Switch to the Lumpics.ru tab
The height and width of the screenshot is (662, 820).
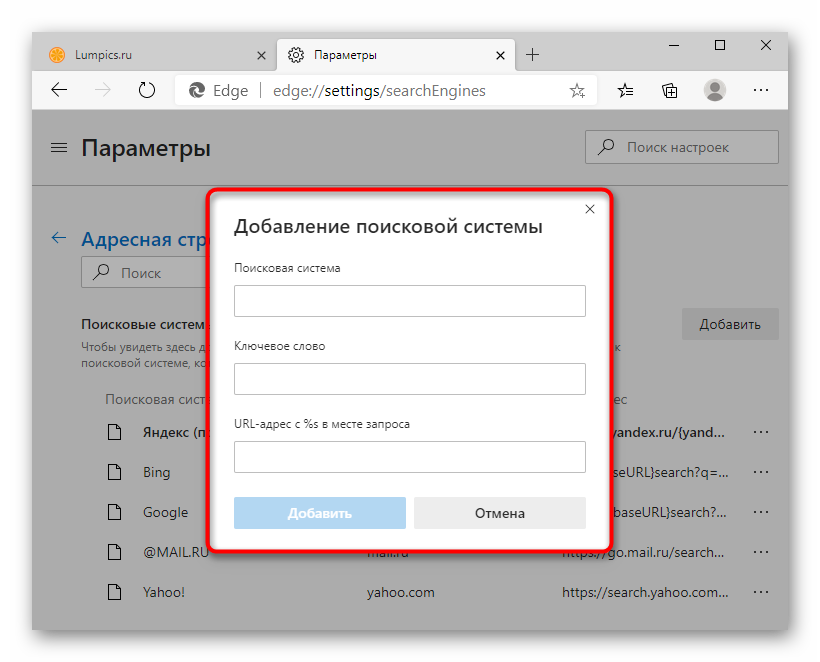155,55
